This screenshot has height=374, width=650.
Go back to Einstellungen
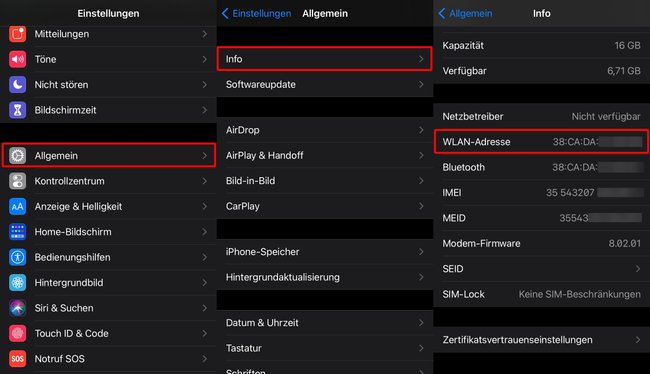256,13
